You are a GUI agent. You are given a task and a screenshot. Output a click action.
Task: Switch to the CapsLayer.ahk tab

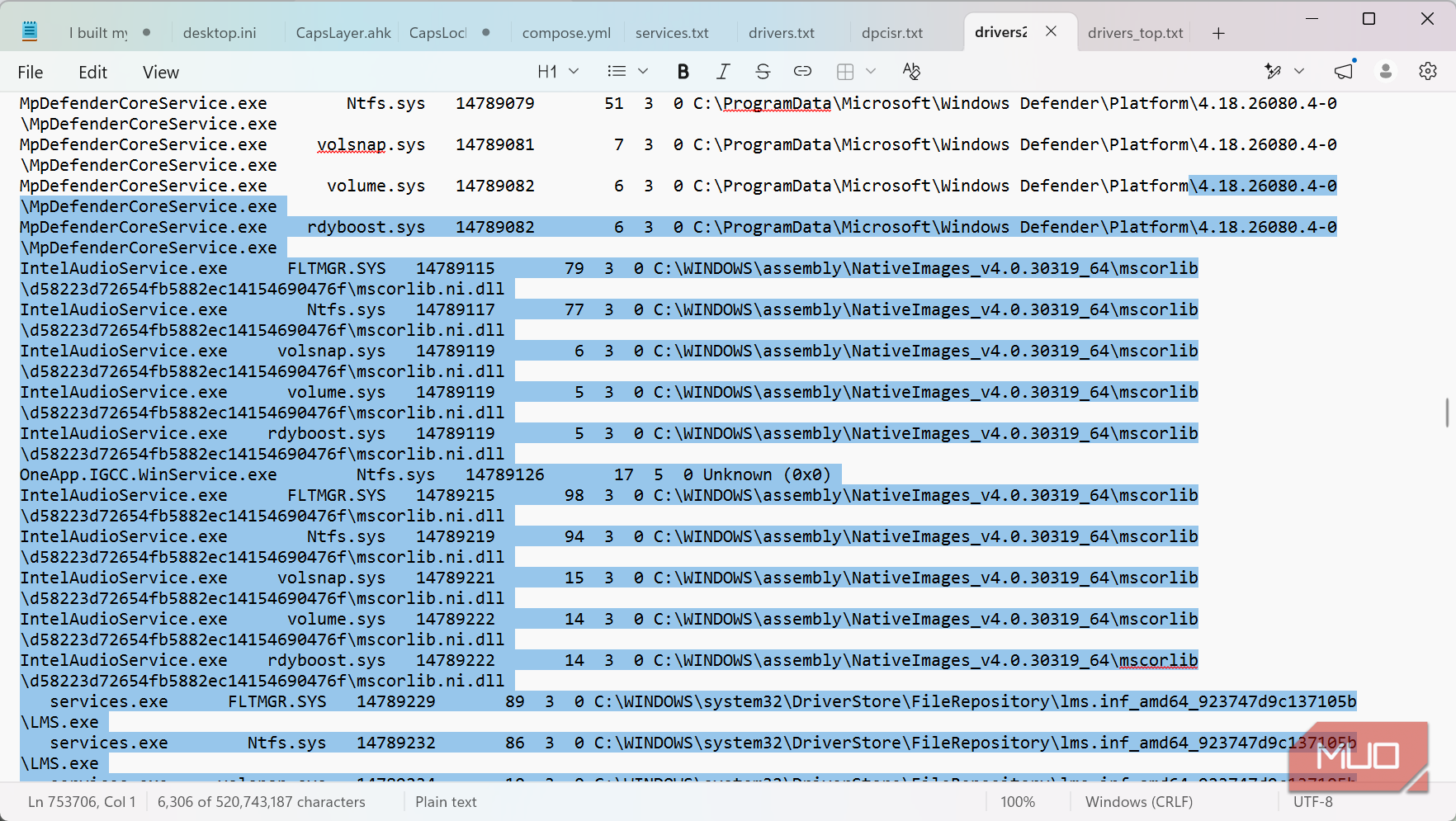tap(343, 33)
